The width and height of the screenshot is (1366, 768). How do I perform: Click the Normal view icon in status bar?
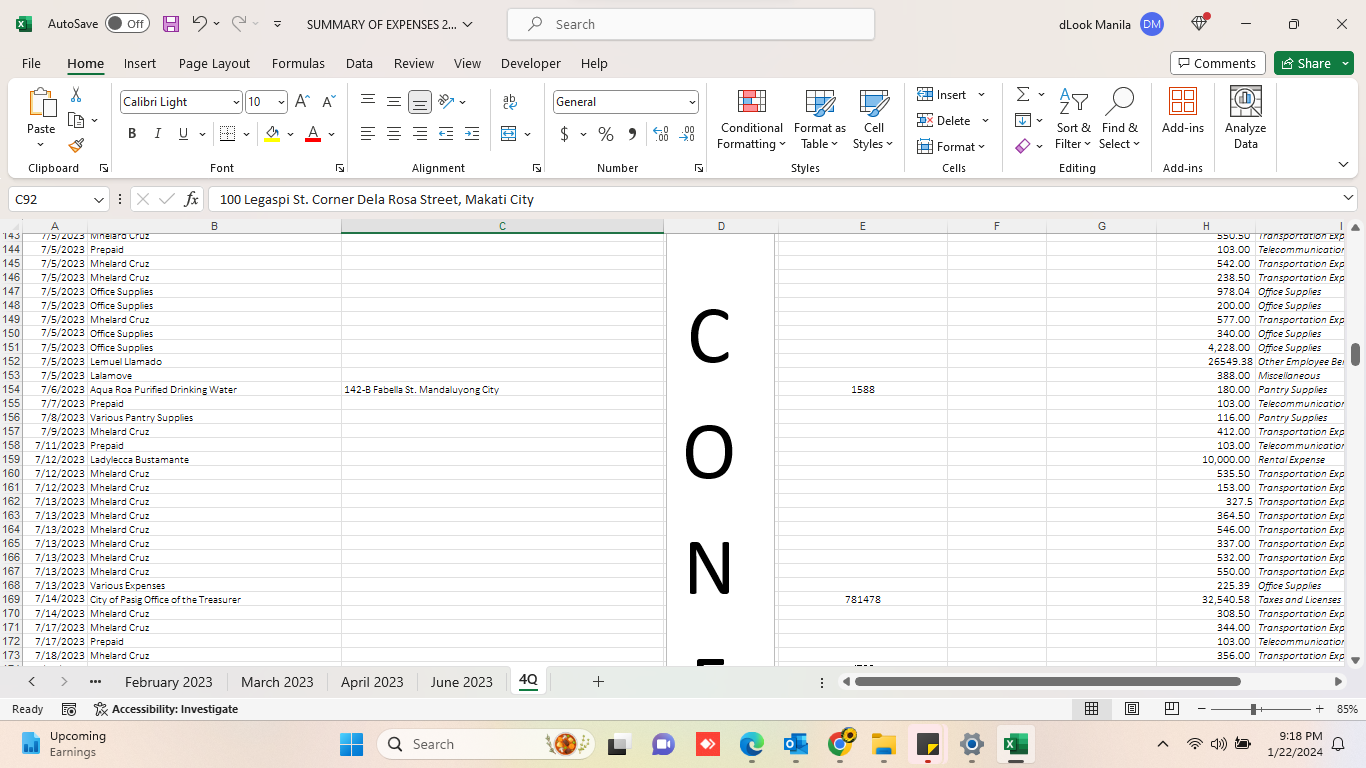(1092, 709)
